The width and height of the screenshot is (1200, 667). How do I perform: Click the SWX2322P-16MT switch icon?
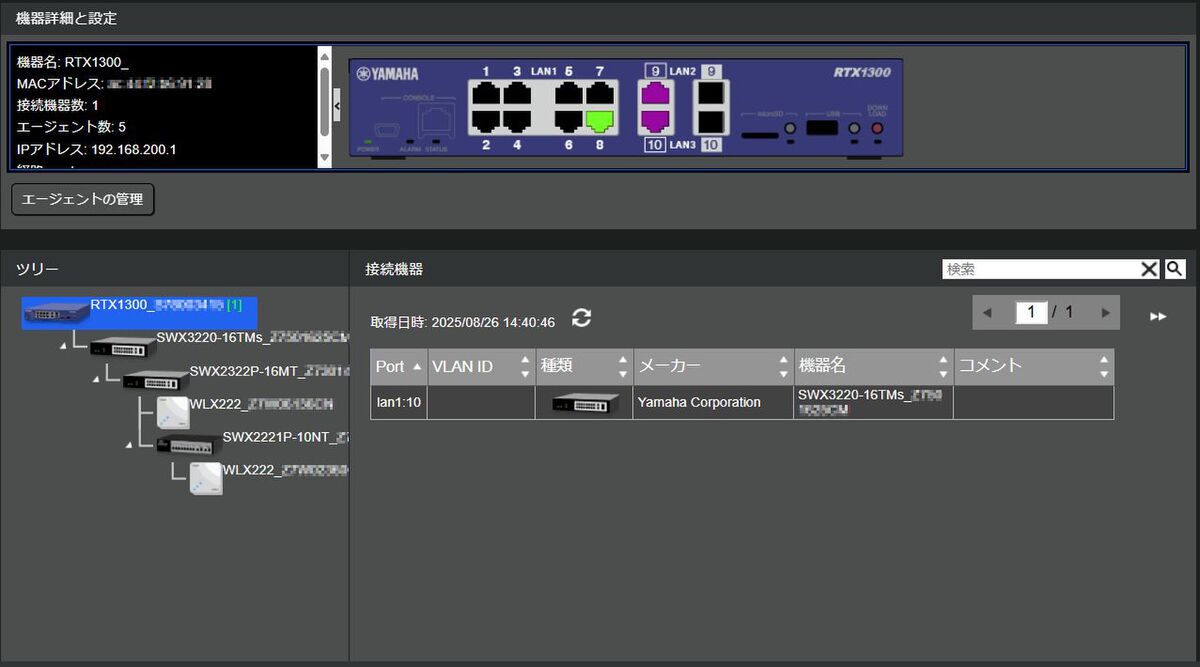click(155, 379)
